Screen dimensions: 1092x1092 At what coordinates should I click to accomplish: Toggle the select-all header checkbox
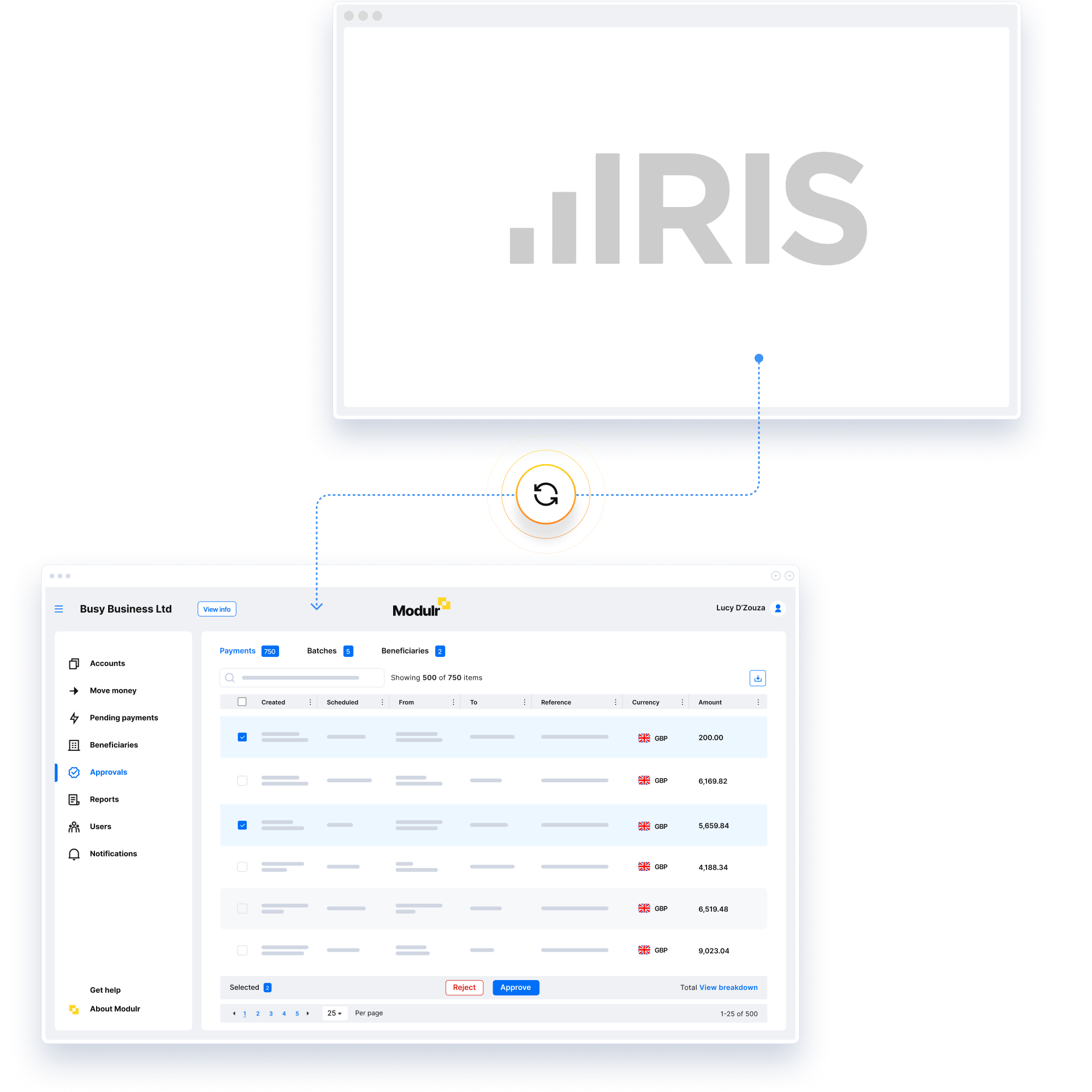(242, 702)
